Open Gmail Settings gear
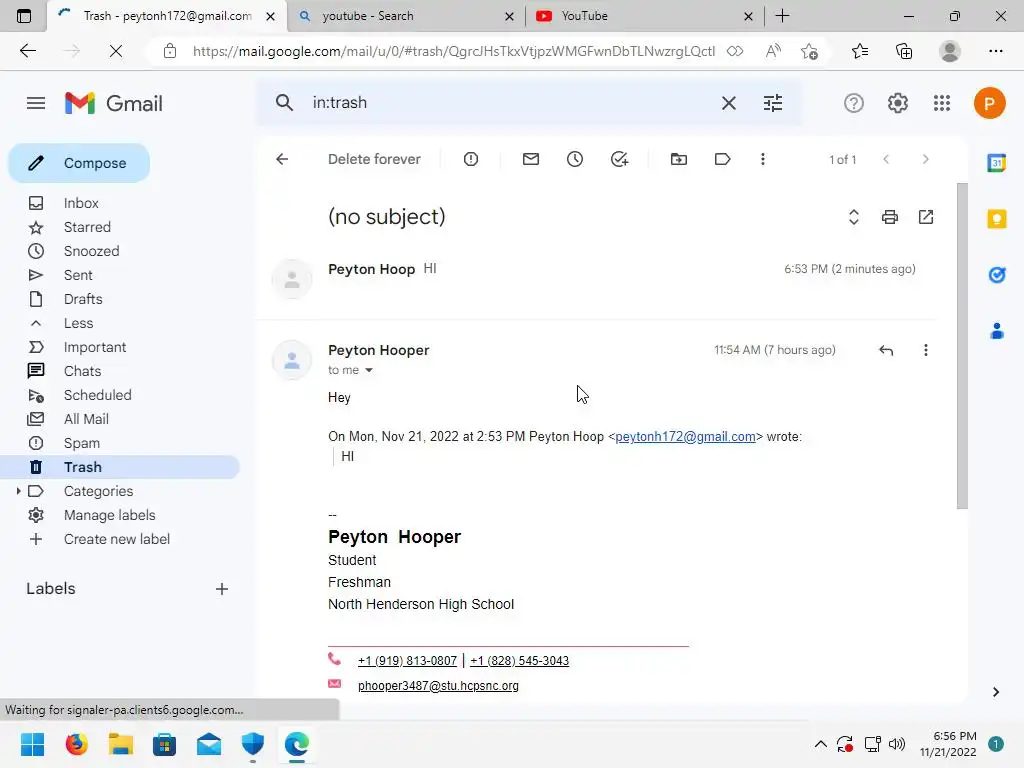Image resolution: width=1024 pixels, height=768 pixels. tap(898, 103)
